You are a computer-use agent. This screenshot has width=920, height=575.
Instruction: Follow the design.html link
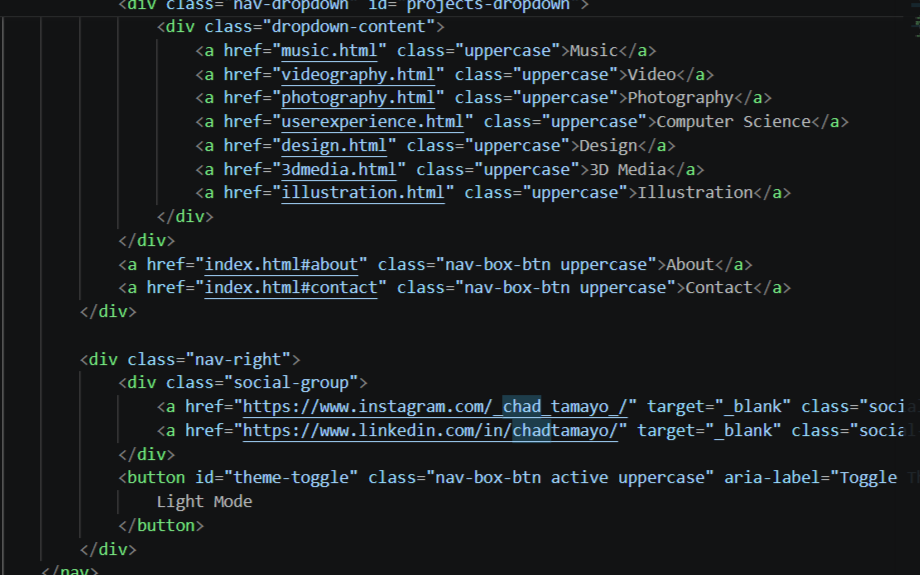334,146
